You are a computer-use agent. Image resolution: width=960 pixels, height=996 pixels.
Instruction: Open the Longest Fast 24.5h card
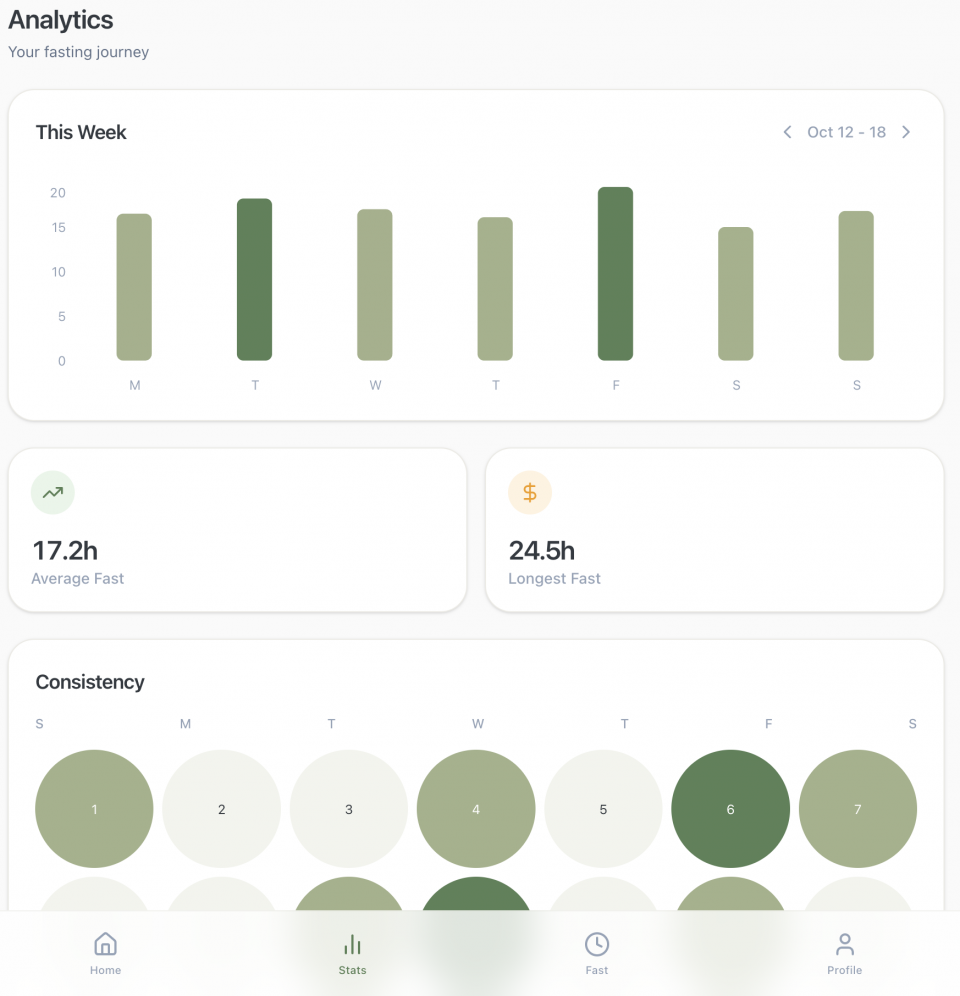coord(714,530)
